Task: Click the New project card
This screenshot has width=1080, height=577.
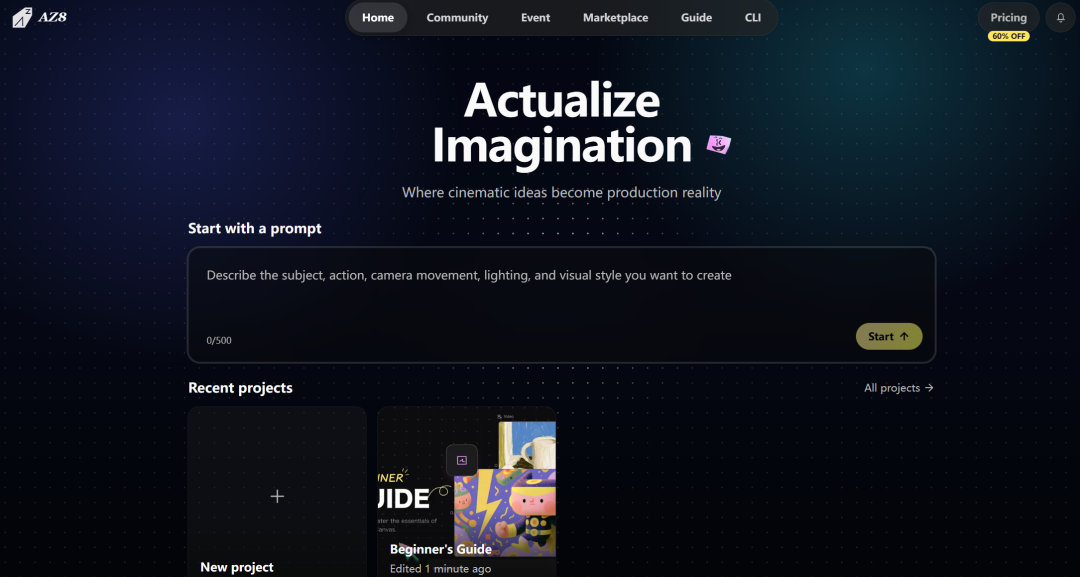Action: (x=277, y=492)
